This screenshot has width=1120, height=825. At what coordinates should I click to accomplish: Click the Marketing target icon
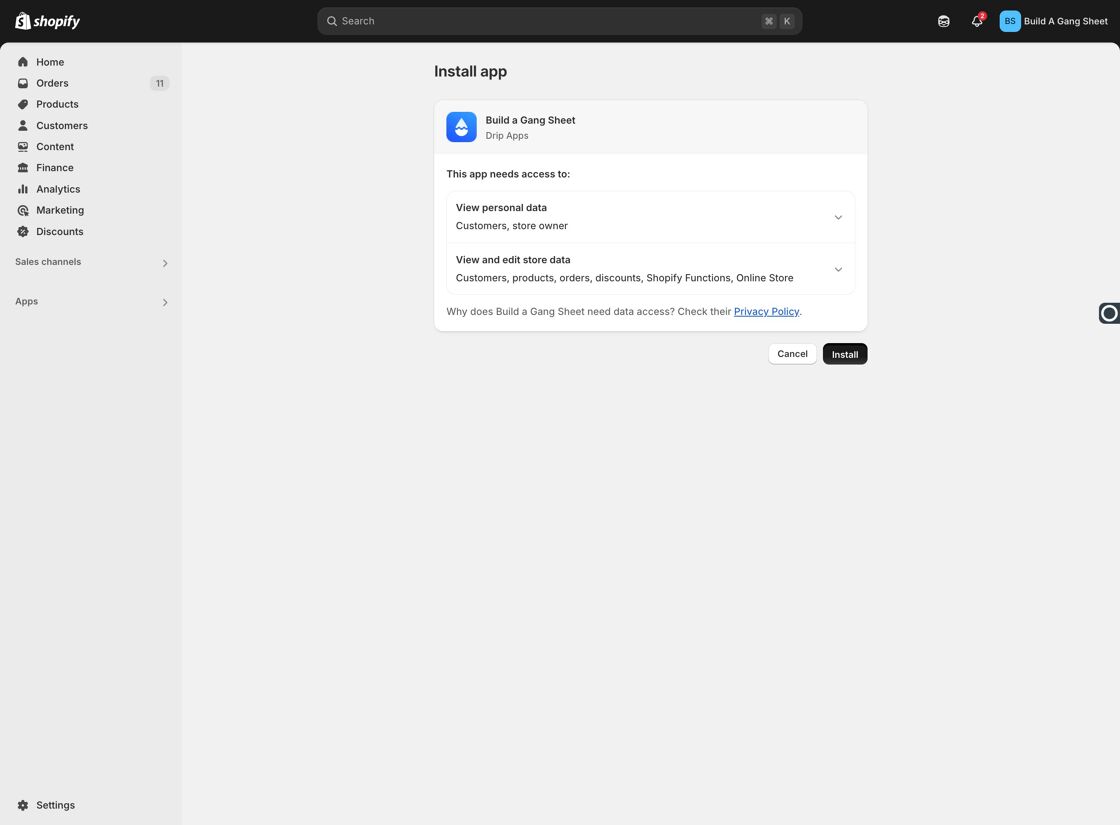tap(23, 210)
